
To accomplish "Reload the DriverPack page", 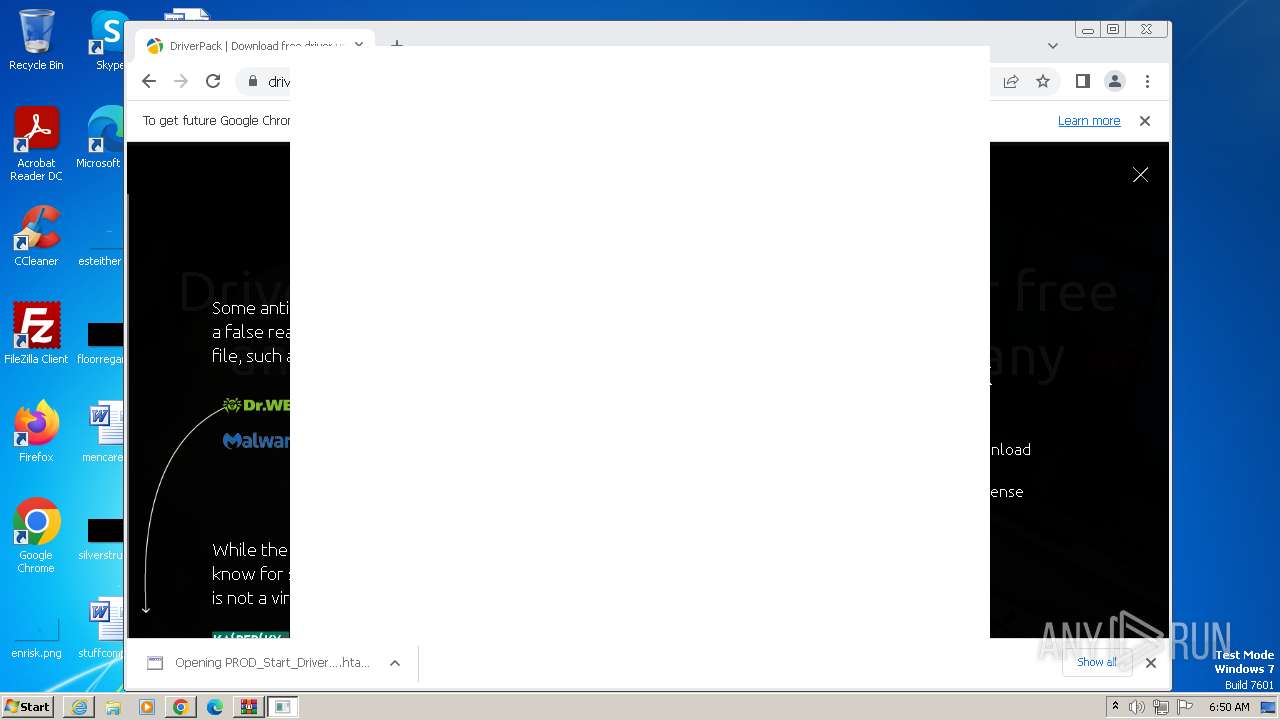I will point(213,82).
